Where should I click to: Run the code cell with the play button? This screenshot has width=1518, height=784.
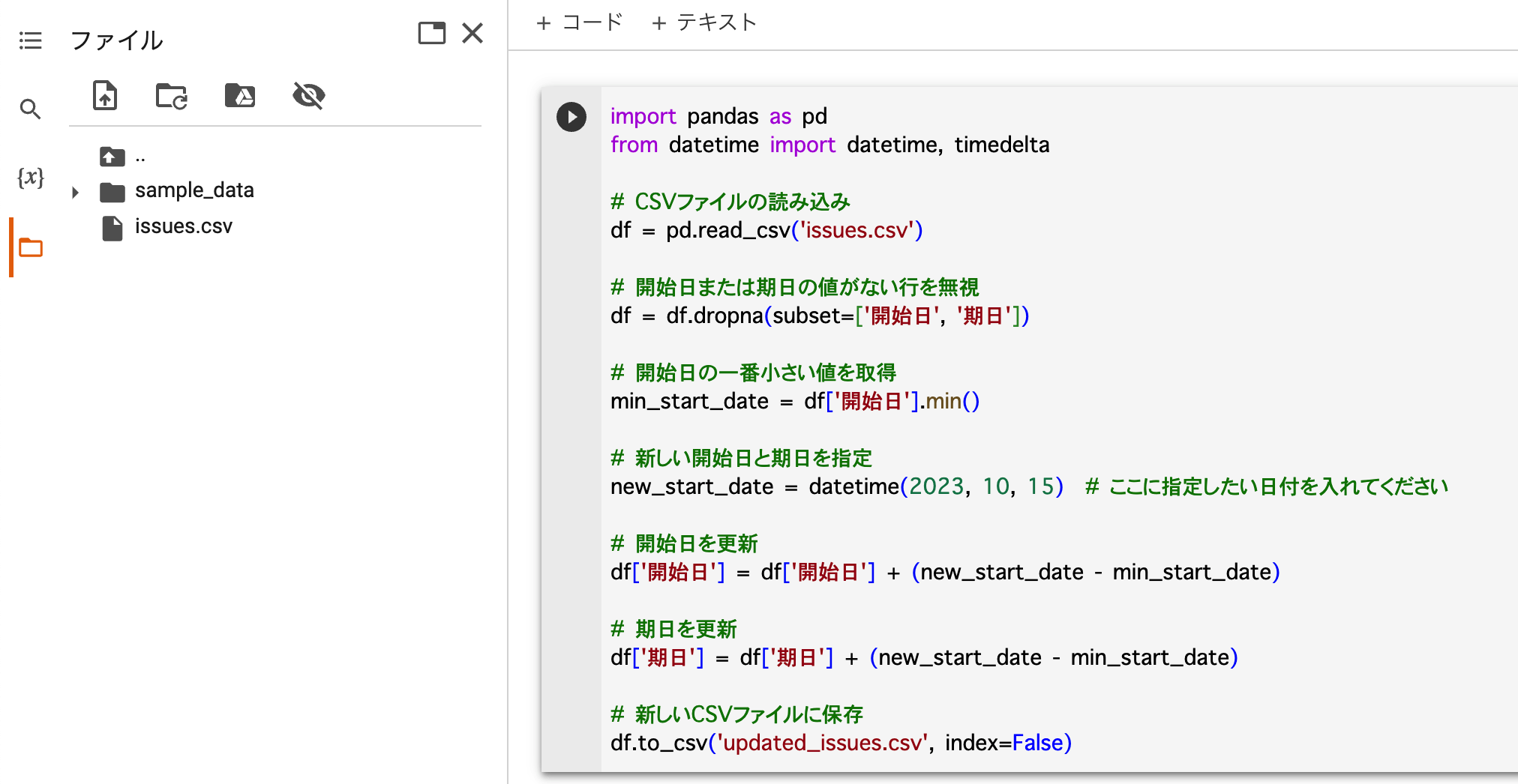point(571,117)
